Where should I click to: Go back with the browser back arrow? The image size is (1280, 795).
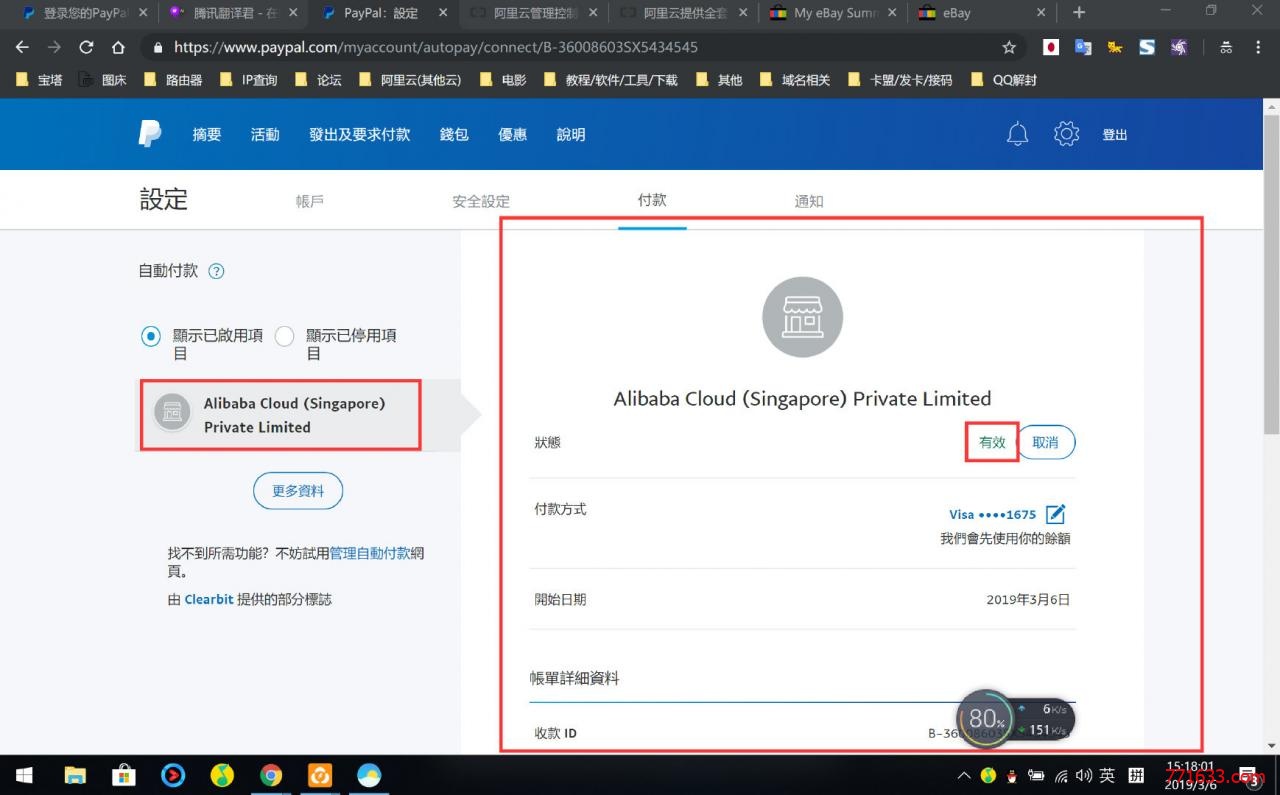22,47
